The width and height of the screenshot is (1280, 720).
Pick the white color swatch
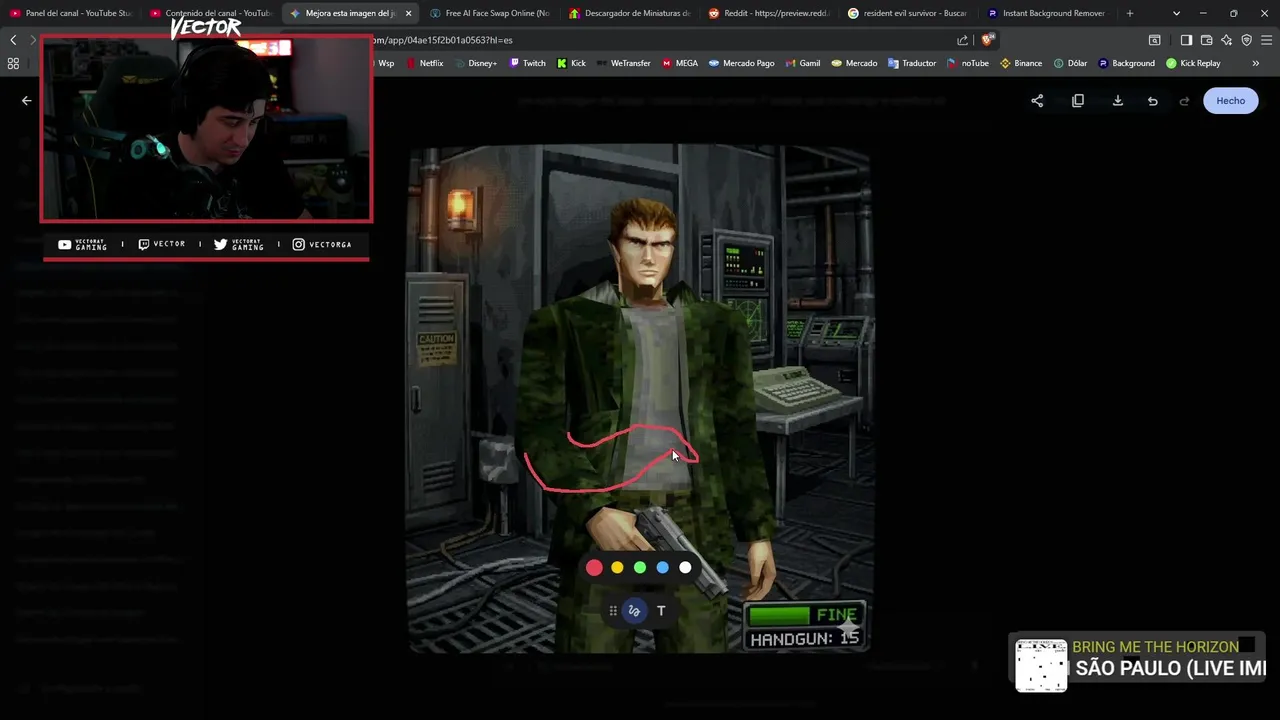[x=685, y=568]
